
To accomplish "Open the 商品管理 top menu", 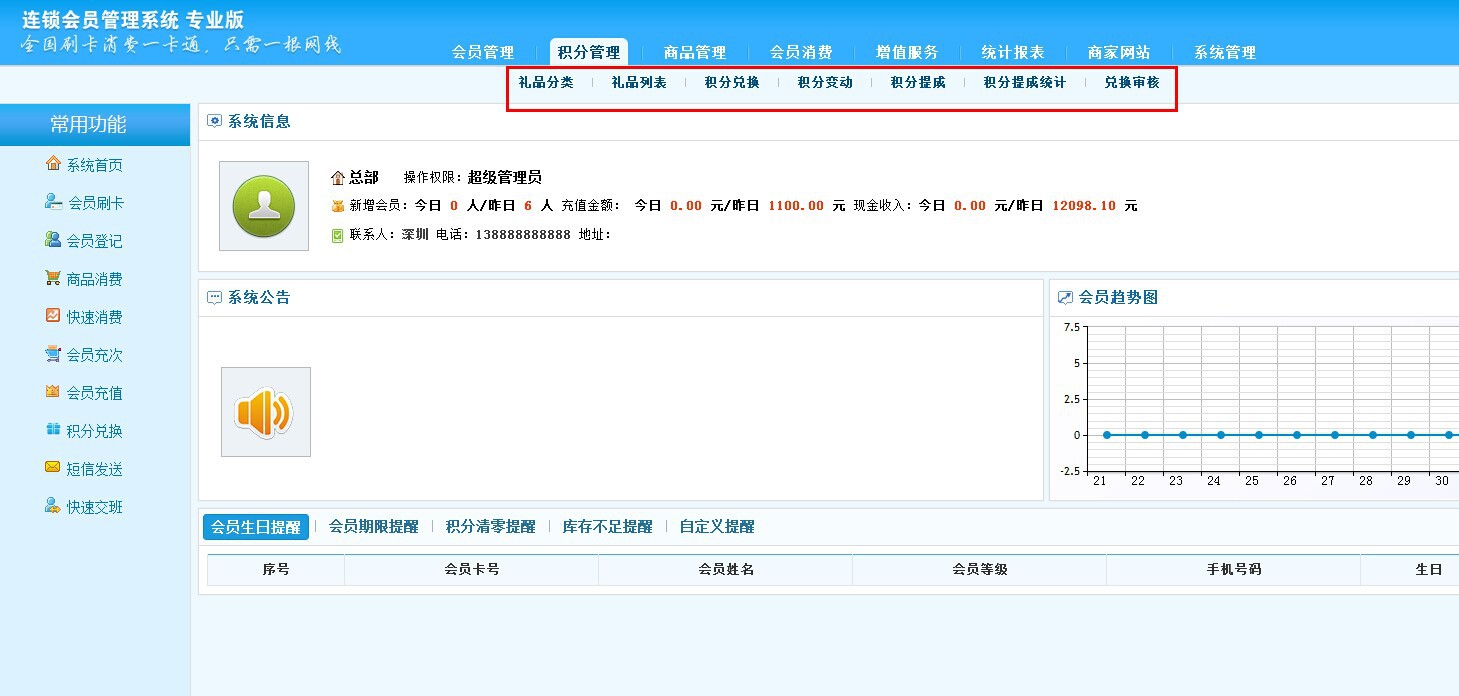I will tap(695, 52).
